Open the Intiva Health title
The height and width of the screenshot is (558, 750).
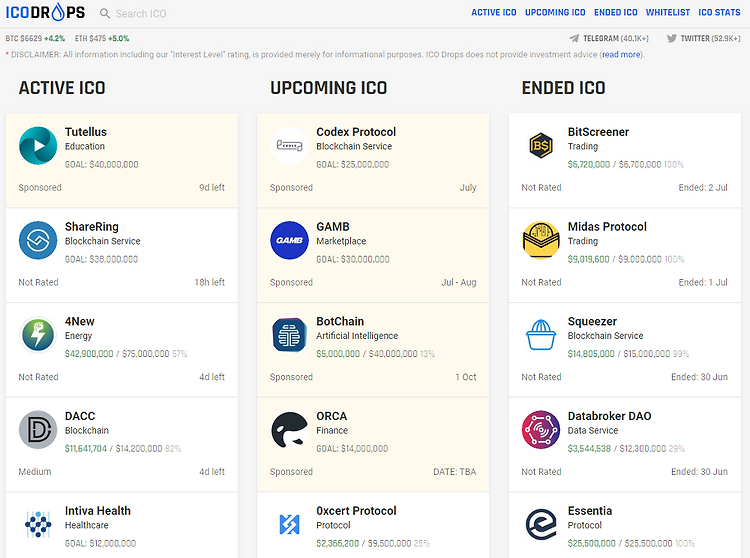tap(98, 511)
